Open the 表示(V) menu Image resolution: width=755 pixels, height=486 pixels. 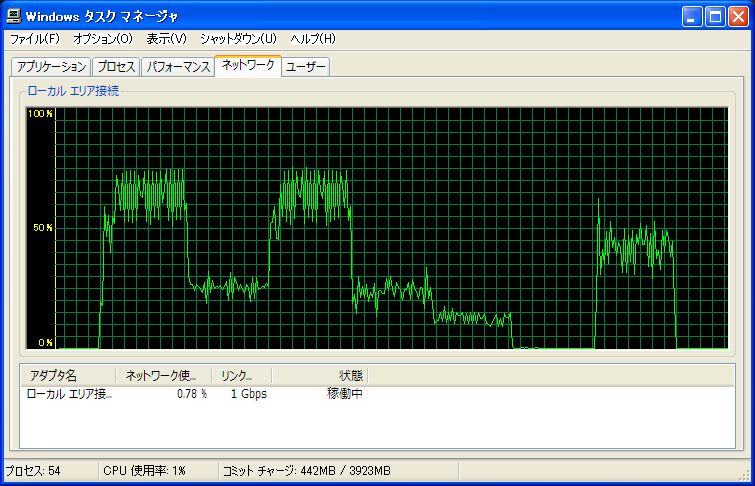pos(167,39)
